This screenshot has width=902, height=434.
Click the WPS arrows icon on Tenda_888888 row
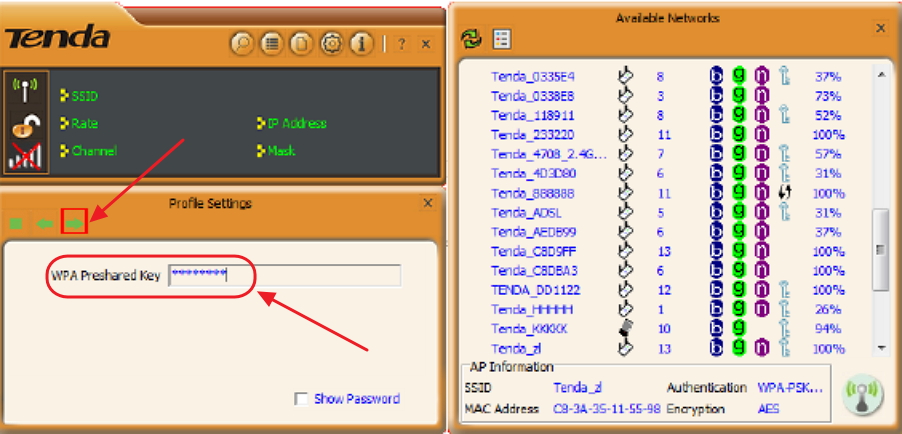tap(785, 193)
